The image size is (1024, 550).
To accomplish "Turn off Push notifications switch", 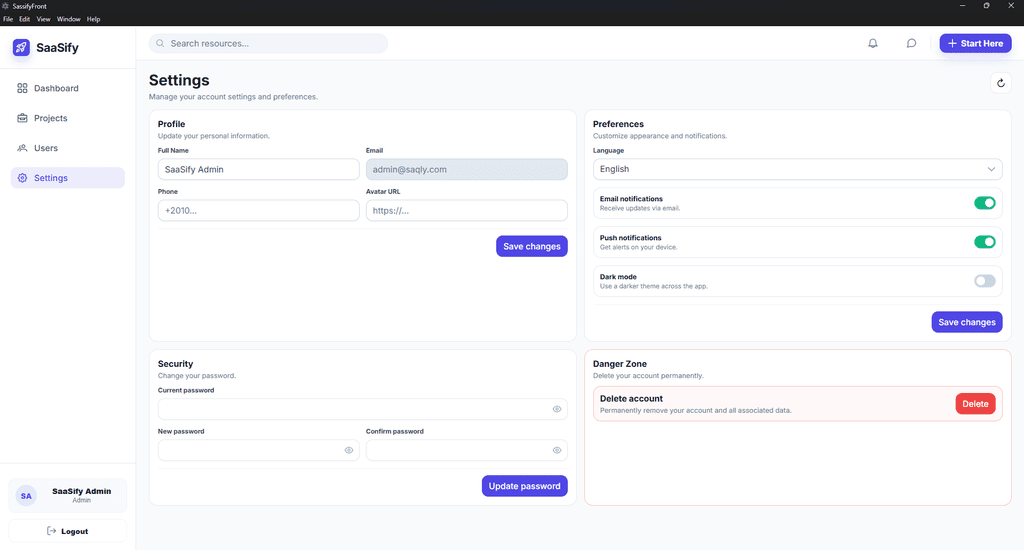I will 985,242.
